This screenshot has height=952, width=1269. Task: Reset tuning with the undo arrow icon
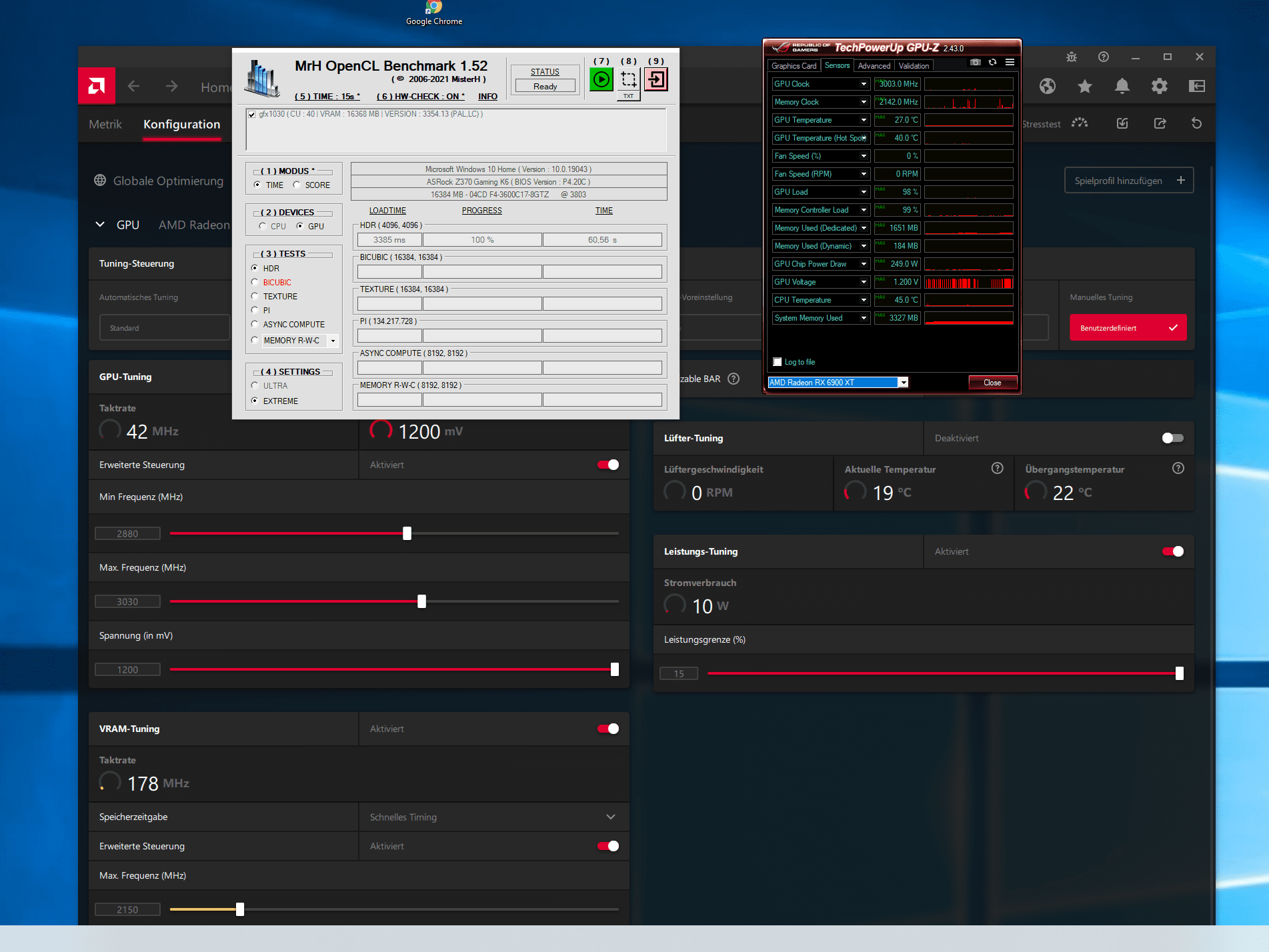[1197, 123]
